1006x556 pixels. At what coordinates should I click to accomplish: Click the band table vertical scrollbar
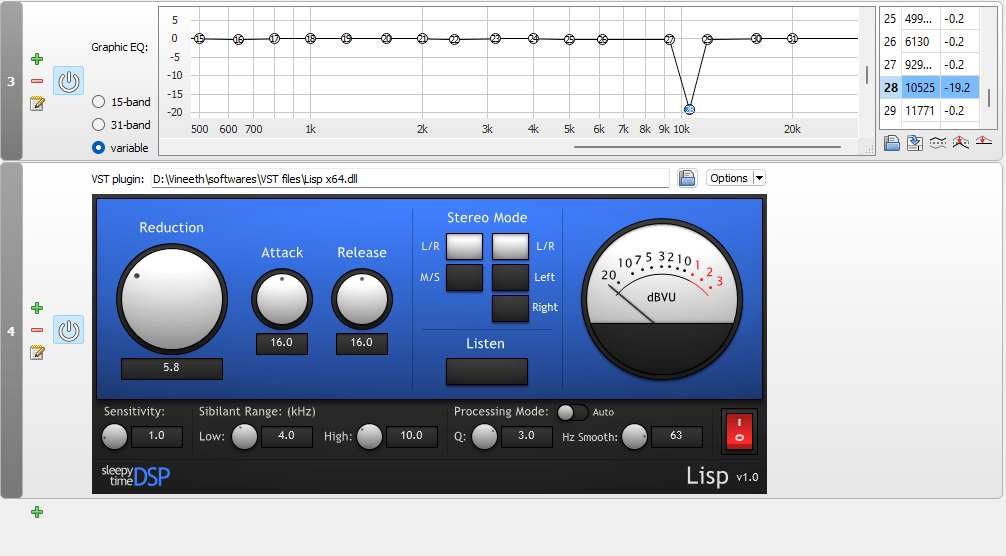(989, 97)
